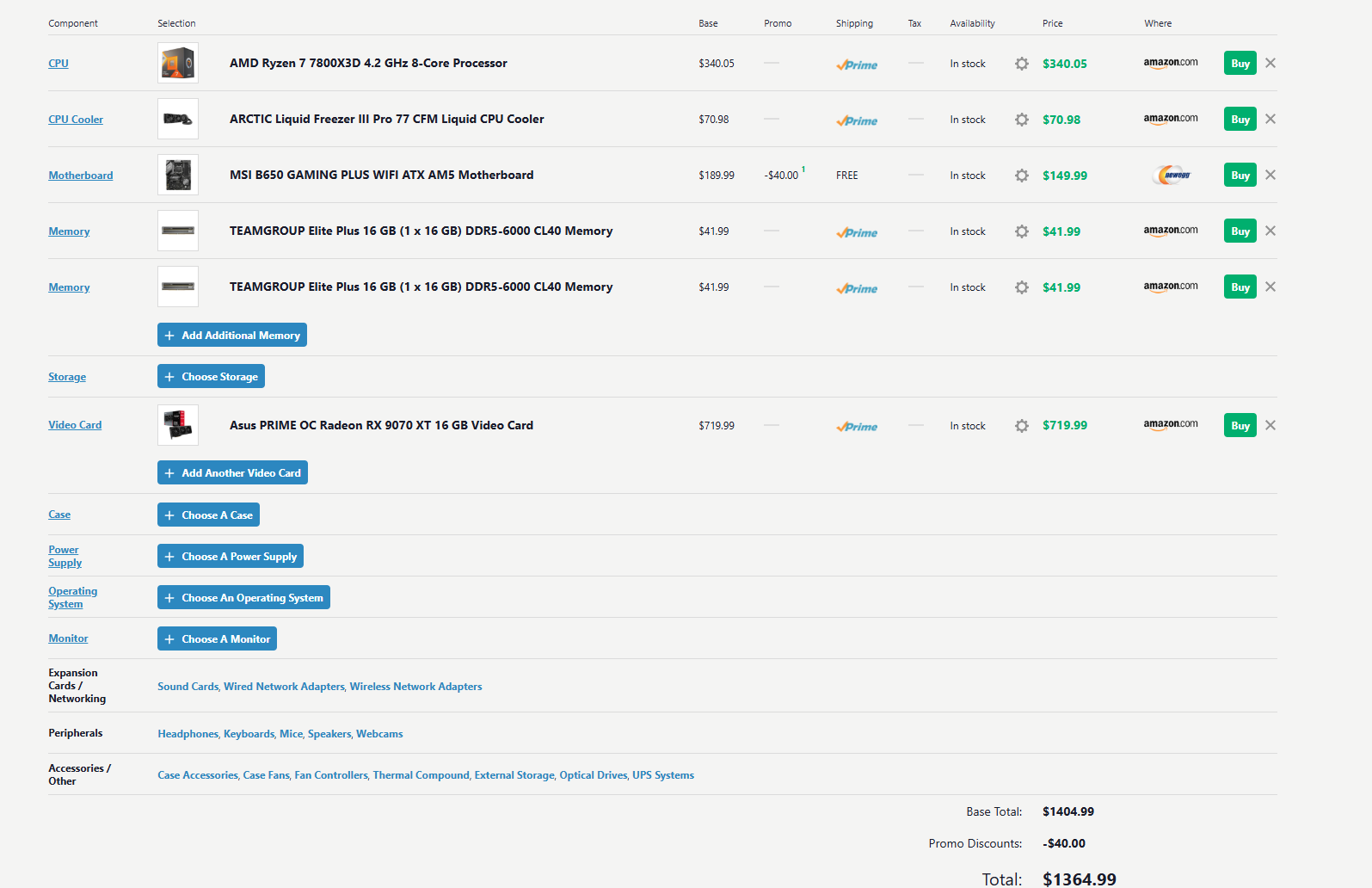Open Keyboards link
This screenshot has height=888, width=1372.
(x=249, y=734)
